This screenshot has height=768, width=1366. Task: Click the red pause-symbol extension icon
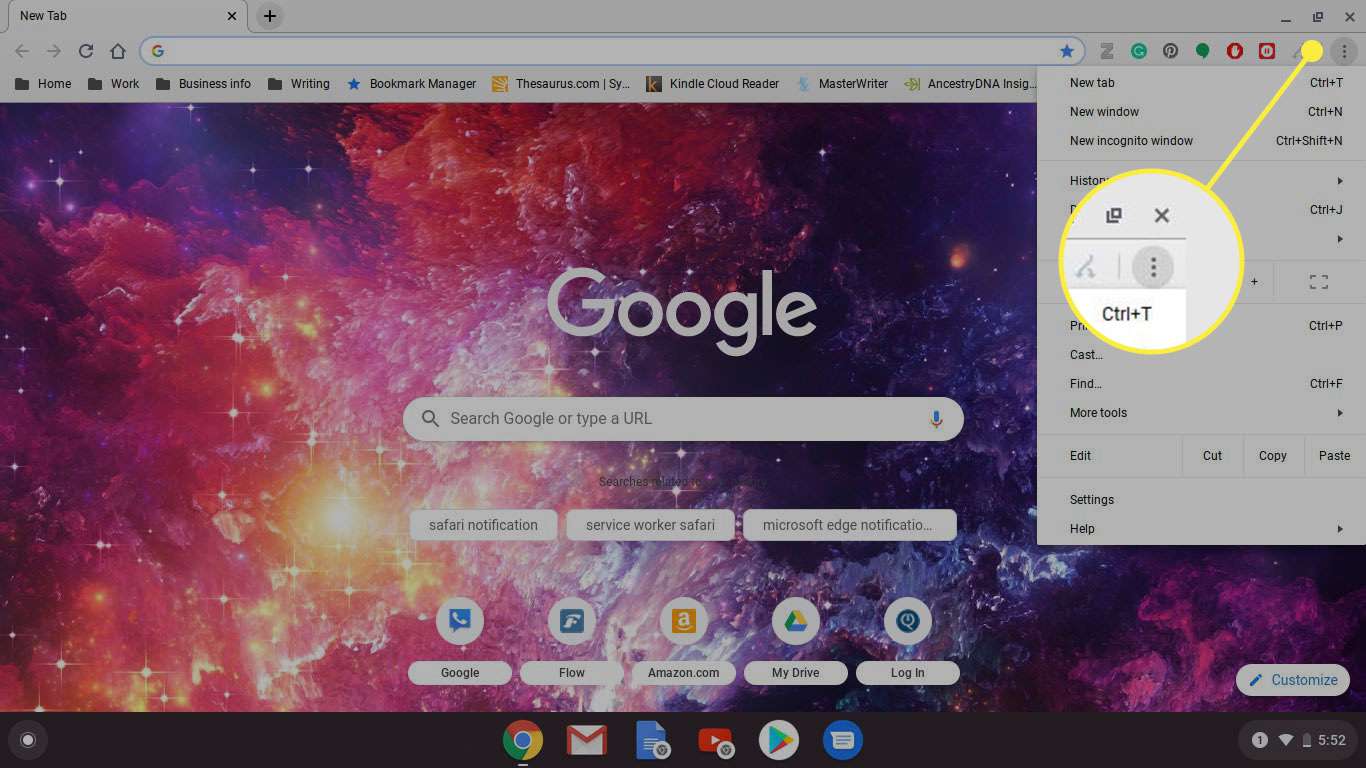[1267, 51]
